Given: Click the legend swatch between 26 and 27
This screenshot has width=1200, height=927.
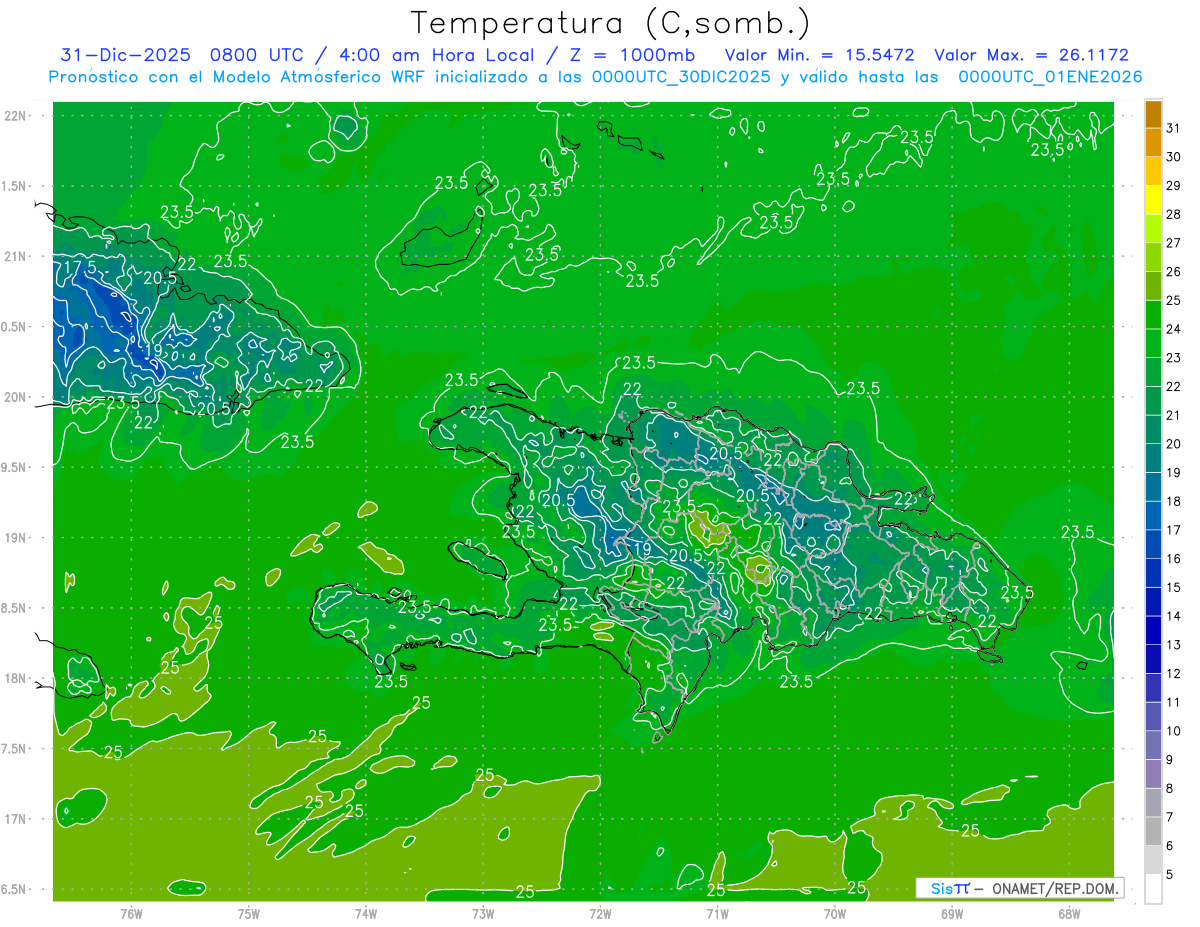Looking at the screenshot, I should point(1153,258).
